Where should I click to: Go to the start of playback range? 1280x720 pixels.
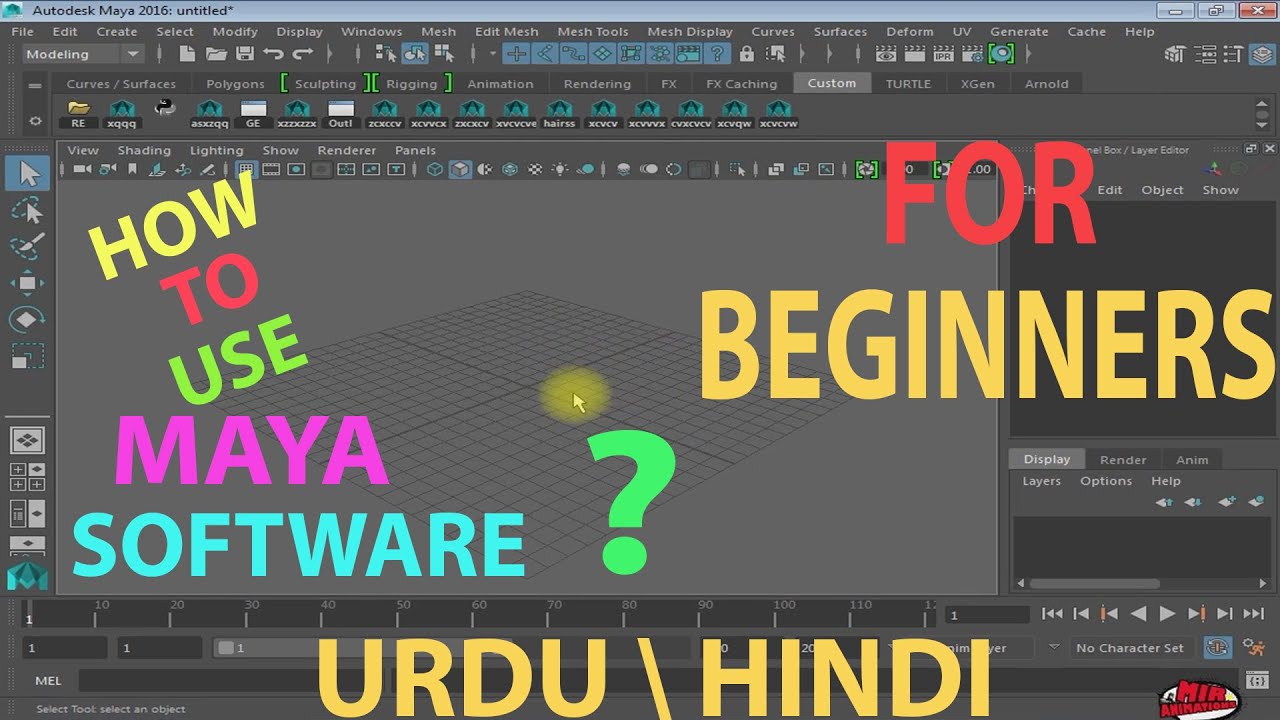click(1052, 613)
